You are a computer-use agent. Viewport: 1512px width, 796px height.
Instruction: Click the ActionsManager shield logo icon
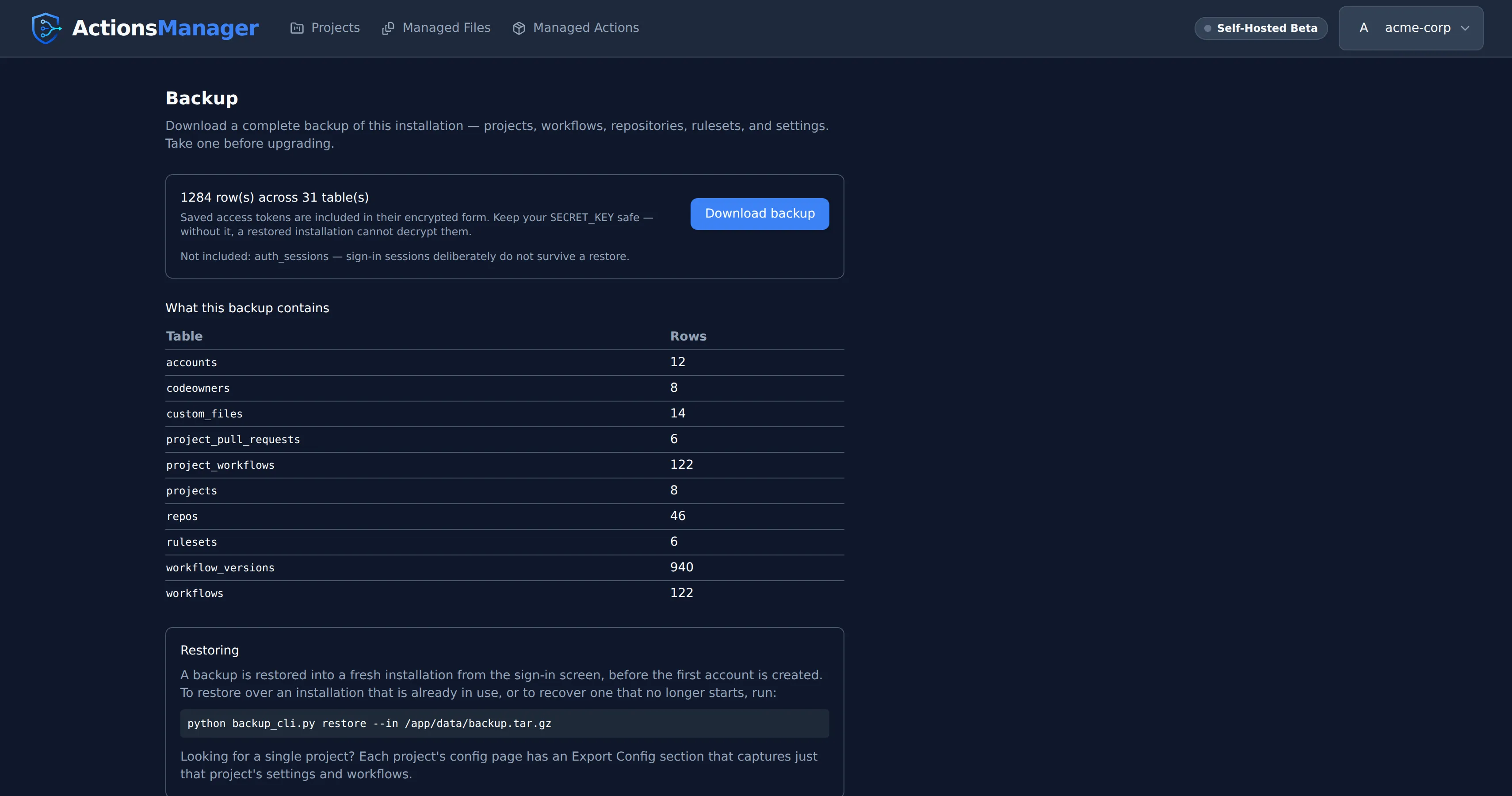[46, 28]
